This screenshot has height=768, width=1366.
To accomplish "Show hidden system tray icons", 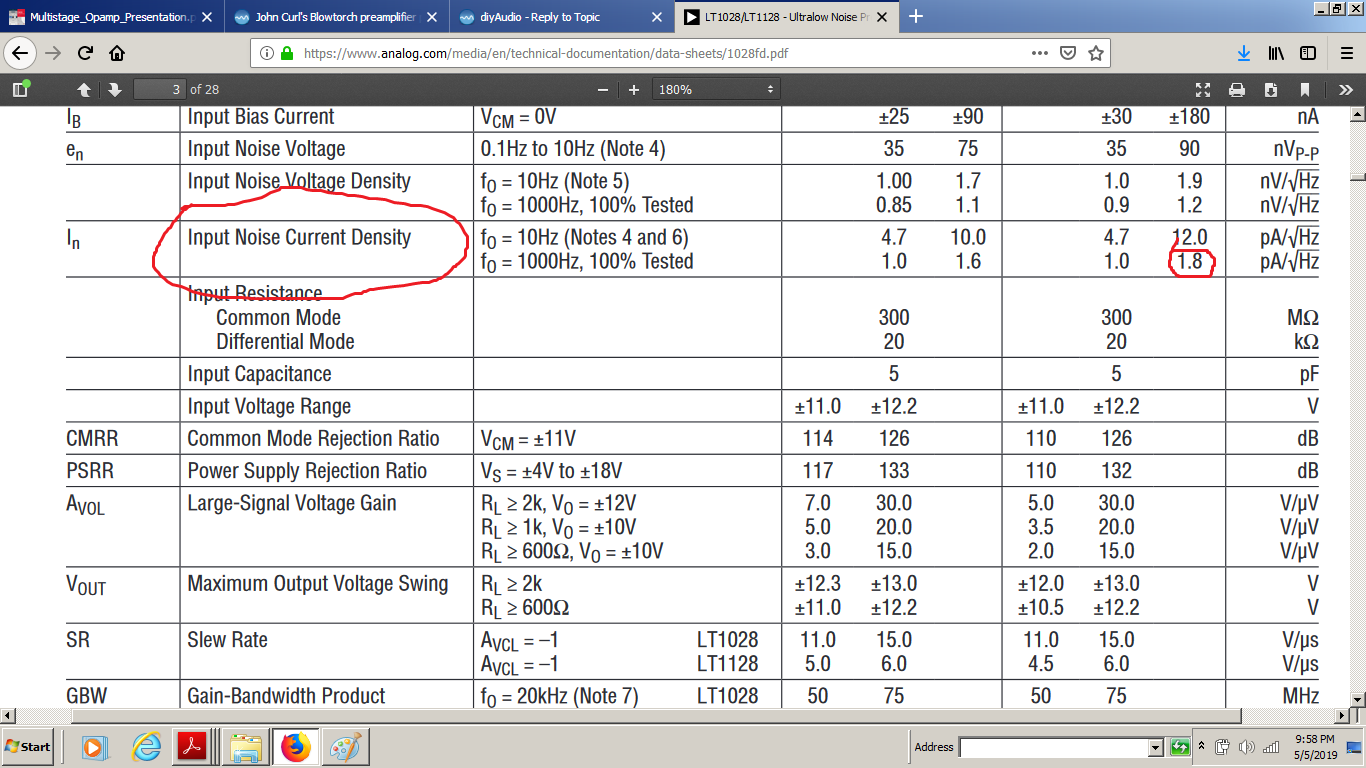I will click(x=1204, y=747).
